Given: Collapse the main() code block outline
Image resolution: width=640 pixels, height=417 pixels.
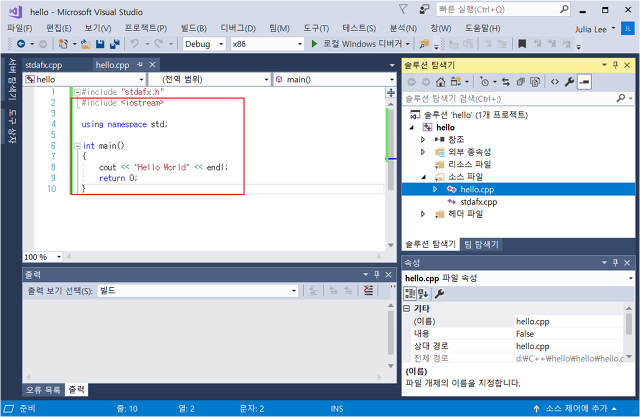Looking at the screenshot, I should click(x=78, y=146).
